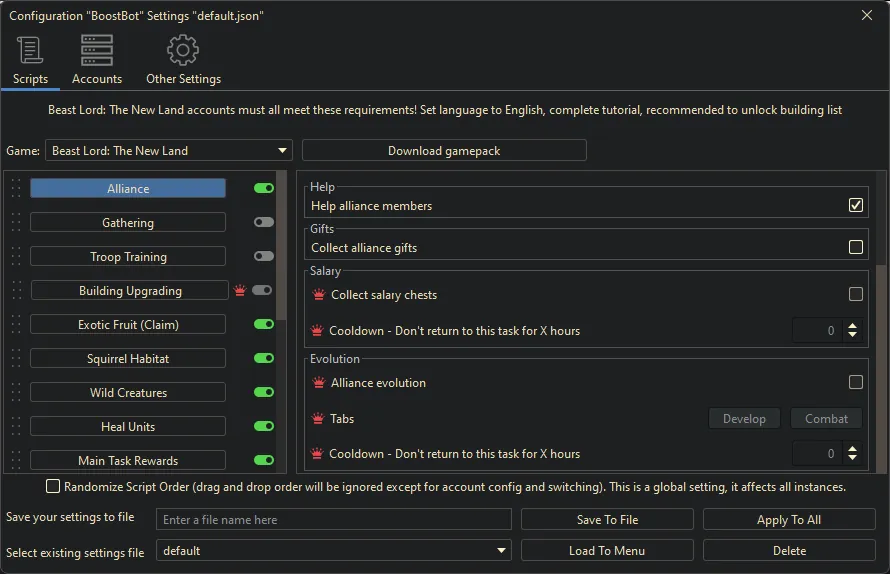Viewport: 890px width, 574px height.
Task: Enable the Gathering script switch
Action: coord(264,222)
